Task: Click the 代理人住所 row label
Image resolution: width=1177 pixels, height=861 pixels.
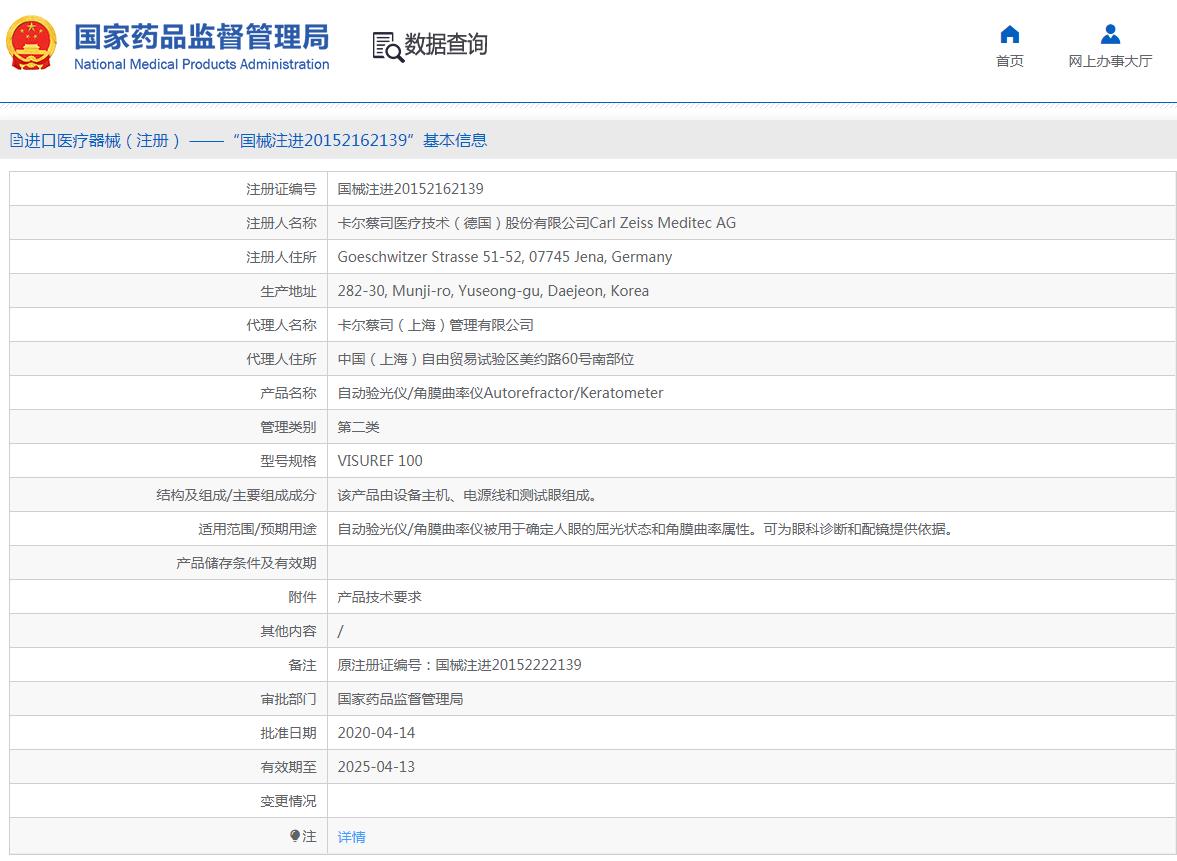Action: pyautogui.click(x=281, y=359)
